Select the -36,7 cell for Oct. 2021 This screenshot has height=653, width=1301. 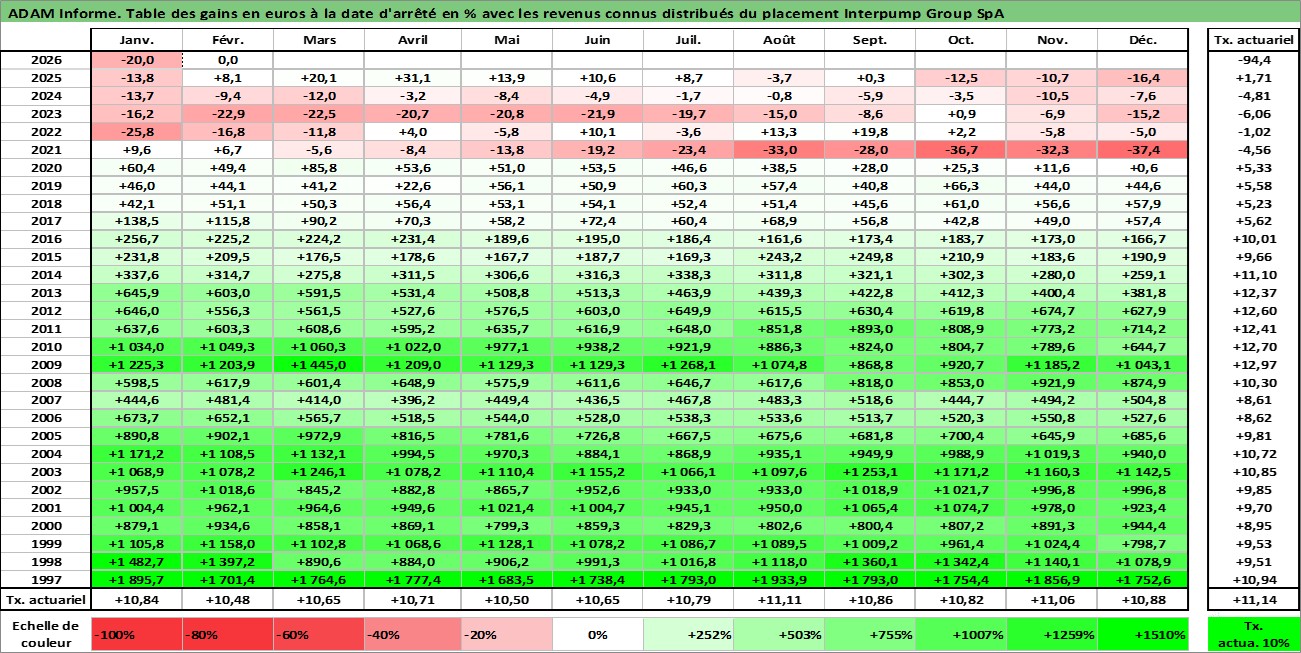click(961, 149)
